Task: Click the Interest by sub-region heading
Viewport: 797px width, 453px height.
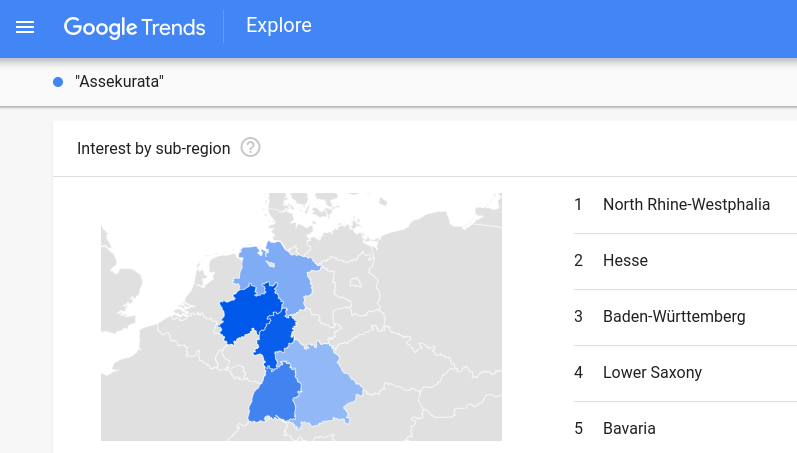Action: [154, 149]
